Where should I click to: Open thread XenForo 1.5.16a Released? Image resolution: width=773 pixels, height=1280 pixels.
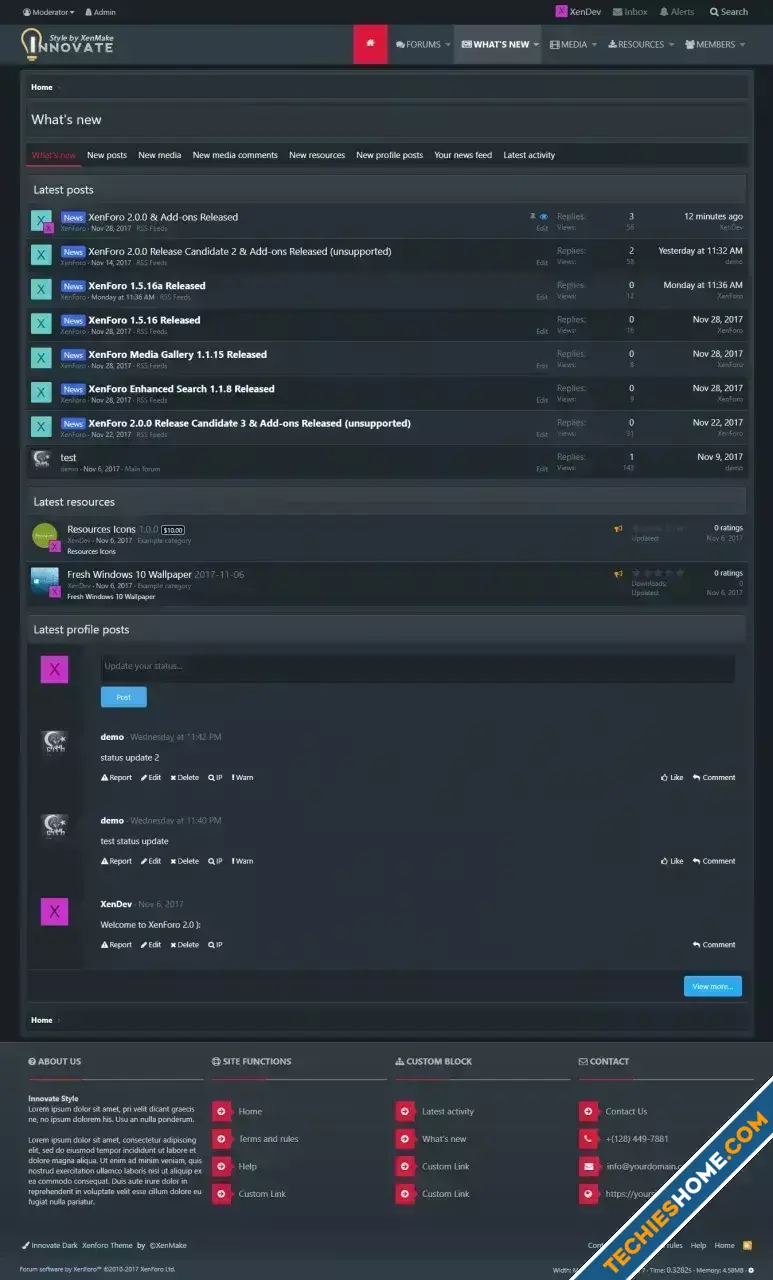point(147,285)
